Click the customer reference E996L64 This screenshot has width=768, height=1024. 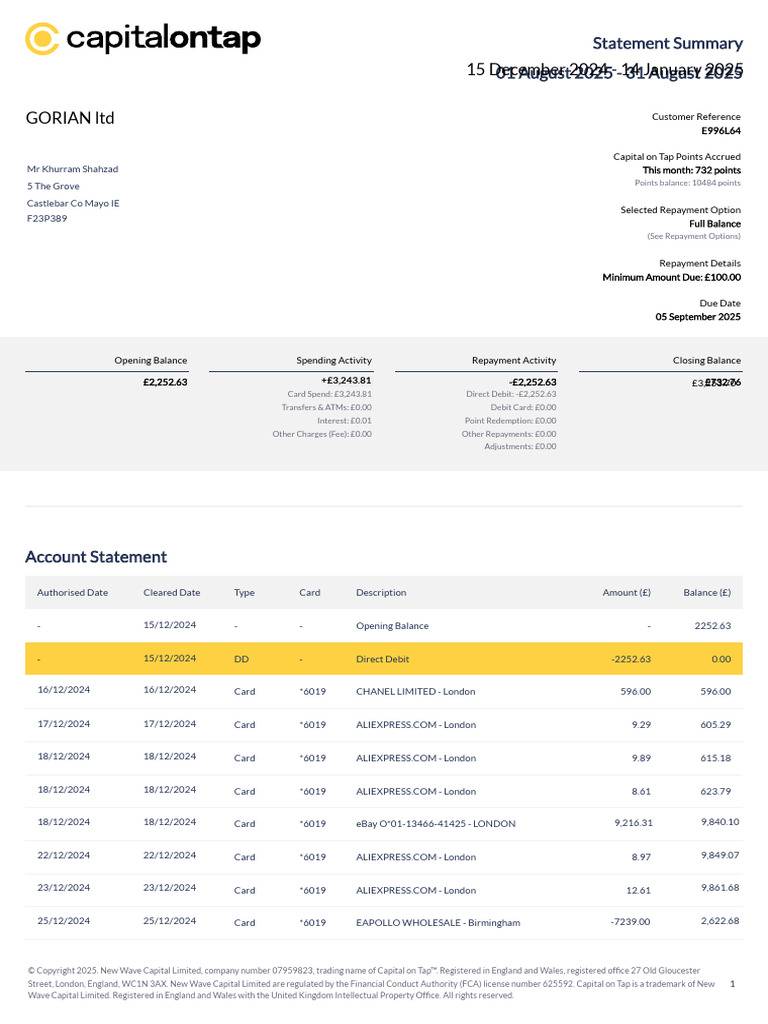click(x=721, y=131)
